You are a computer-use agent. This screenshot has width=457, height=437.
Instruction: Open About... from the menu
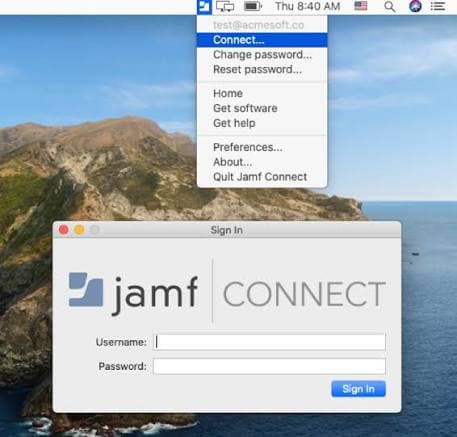pos(262,162)
